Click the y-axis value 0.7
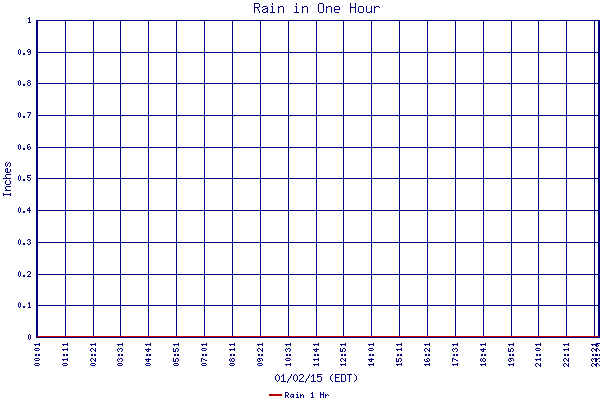Image resolution: width=600 pixels, height=400 pixels. [x=24, y=115]
